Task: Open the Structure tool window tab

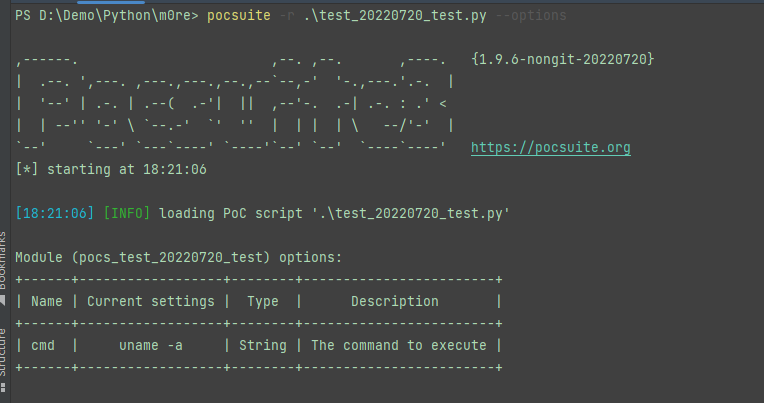Action: tap(3, 352)
